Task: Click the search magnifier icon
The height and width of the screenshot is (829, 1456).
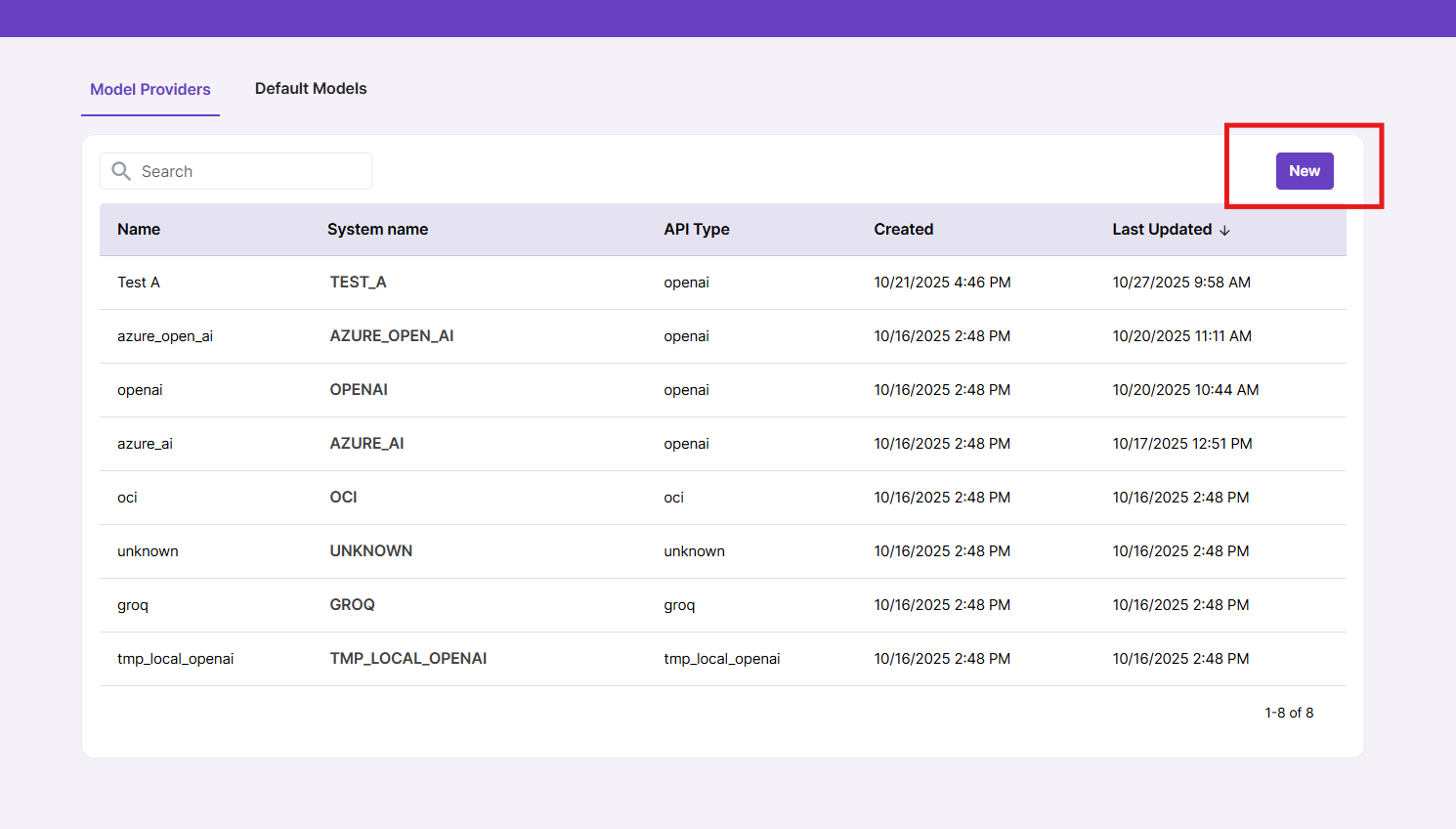Action: pos(121,171)
